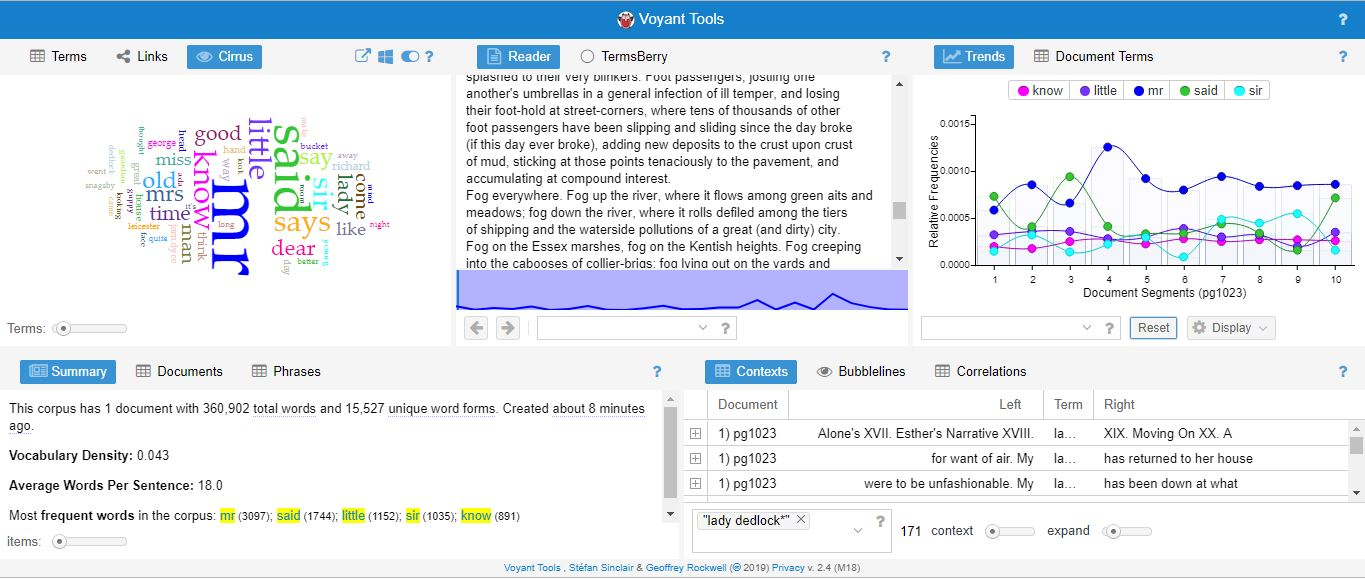The width and height of the screenshot is (1365, 579).
Task: Switch to the Contexts tab
Action: point(750,371)
